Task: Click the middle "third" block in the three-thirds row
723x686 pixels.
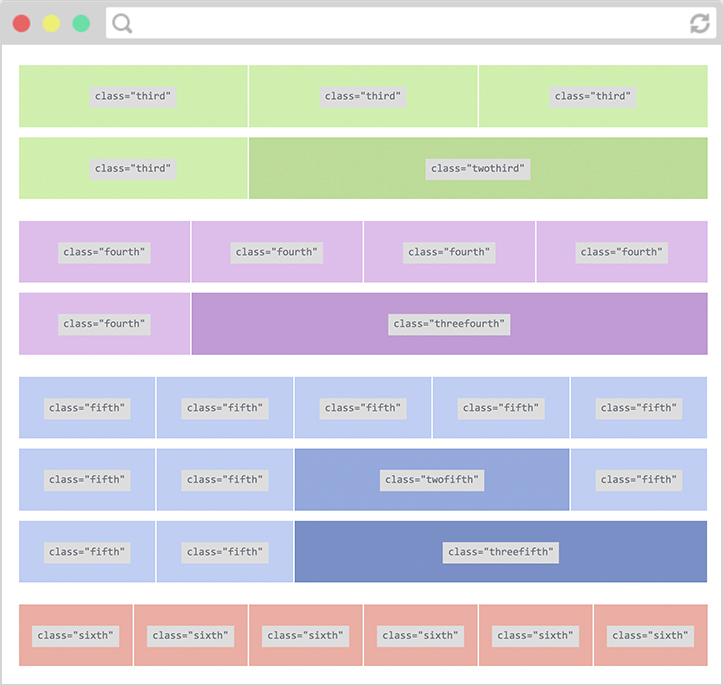Action: [363, 96]
